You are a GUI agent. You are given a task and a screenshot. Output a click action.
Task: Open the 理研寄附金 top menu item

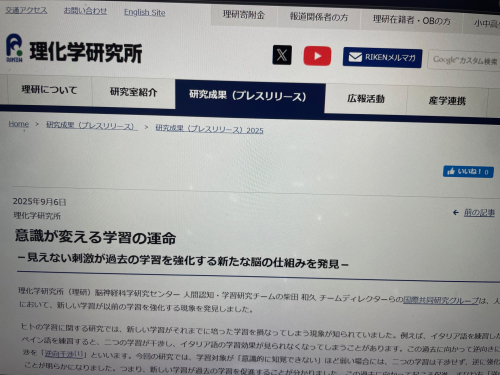(x=244, y=15)
